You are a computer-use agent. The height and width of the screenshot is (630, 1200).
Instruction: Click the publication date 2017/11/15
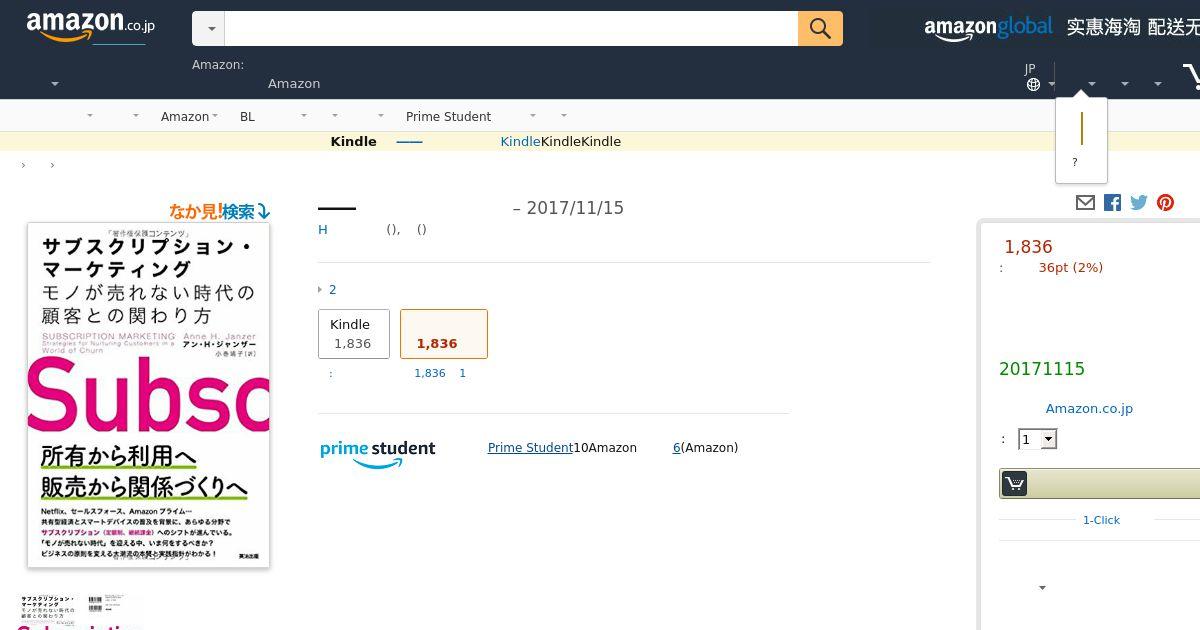(x=575, y=208)
